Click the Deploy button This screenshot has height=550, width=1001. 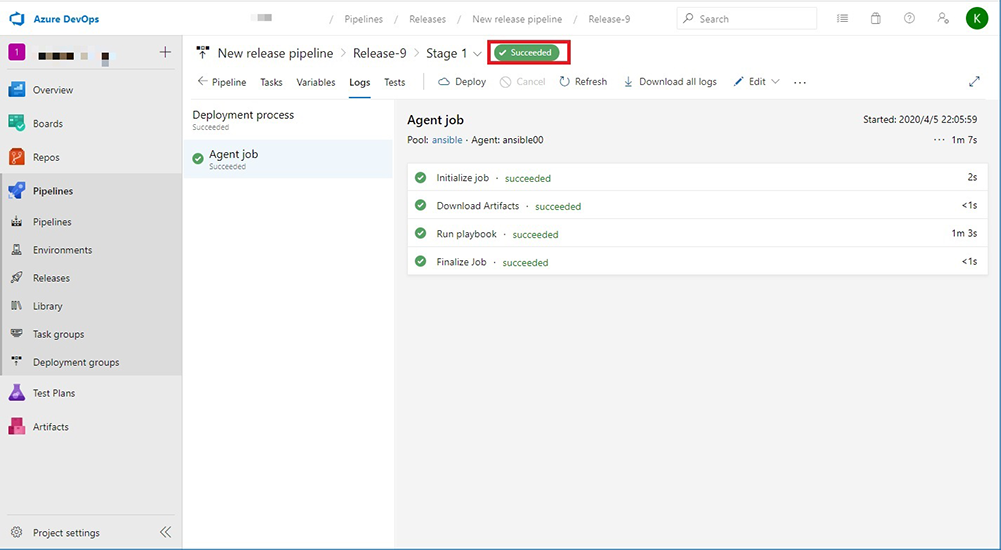coord(462,82)
